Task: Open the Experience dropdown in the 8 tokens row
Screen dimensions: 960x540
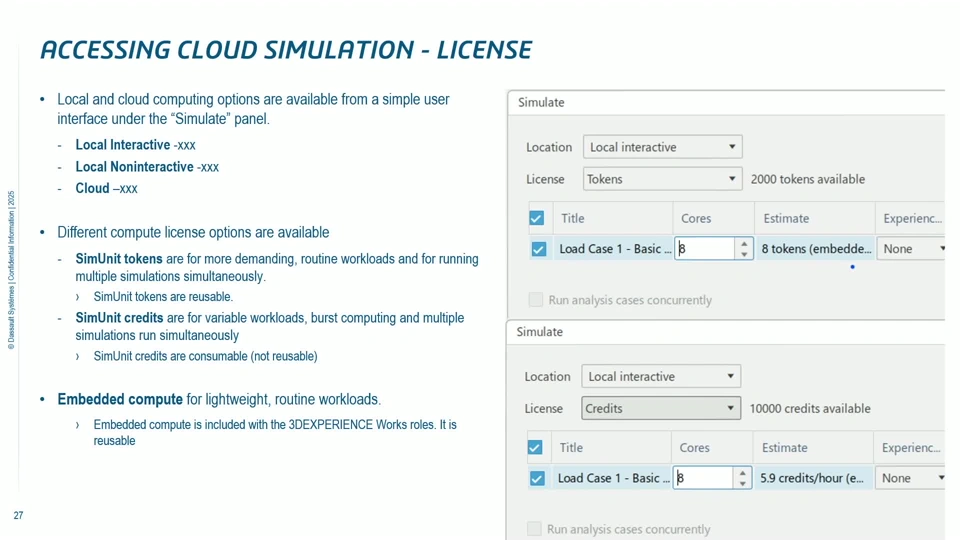Action: click(x=912, y=249)
